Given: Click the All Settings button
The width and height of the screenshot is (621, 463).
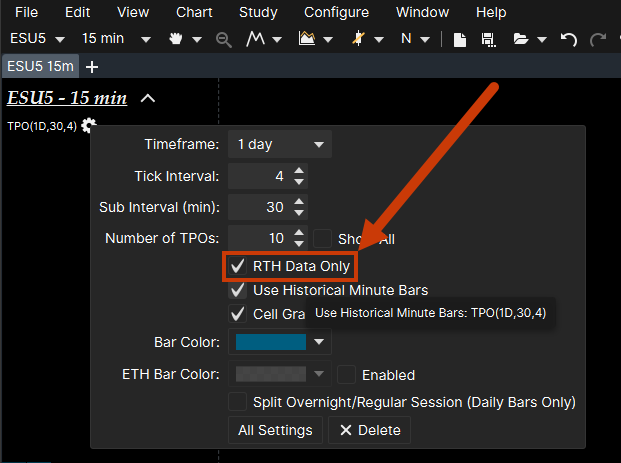Looking at the screenshot, I should coord(275,430).
